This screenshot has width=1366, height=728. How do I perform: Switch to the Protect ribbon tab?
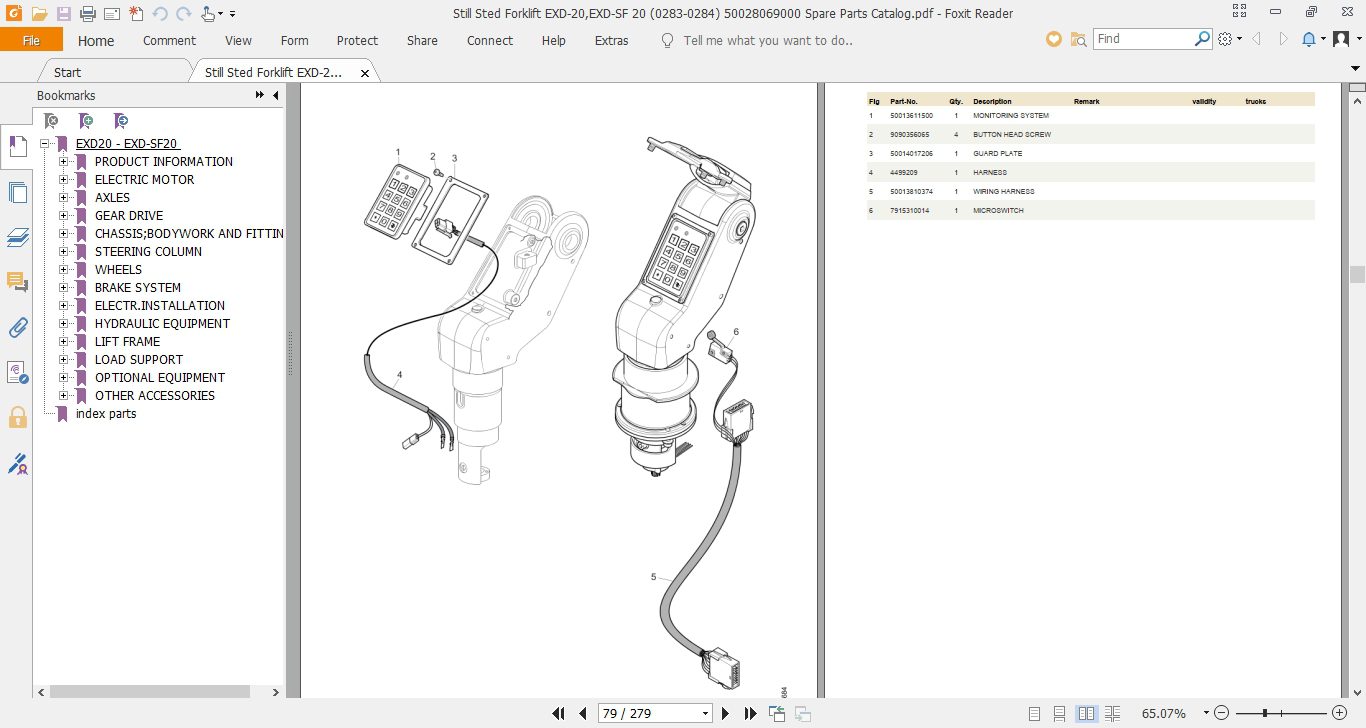[357, 41]
